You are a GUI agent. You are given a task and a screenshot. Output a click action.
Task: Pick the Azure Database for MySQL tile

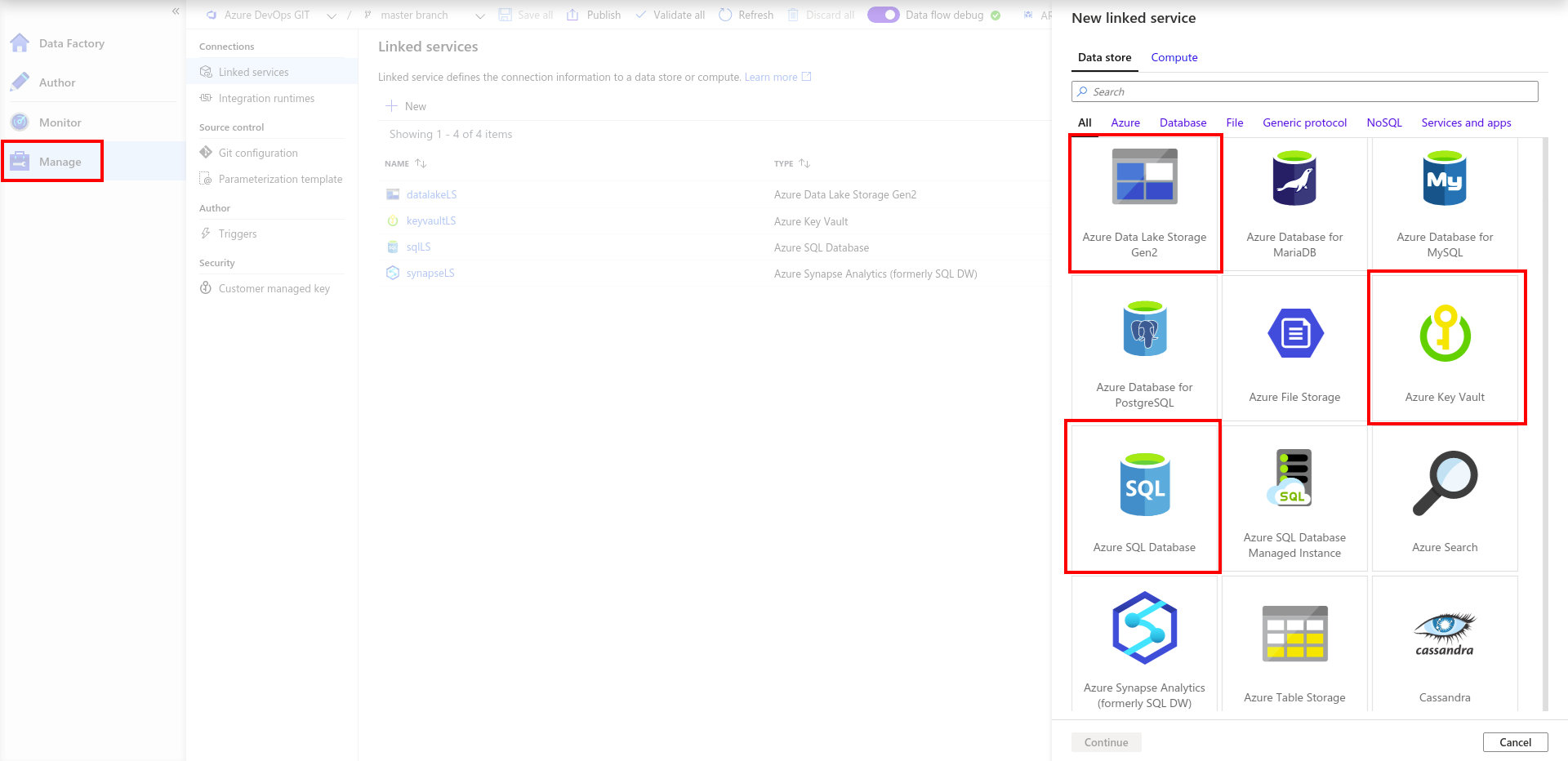click(x=1445, y=203)
